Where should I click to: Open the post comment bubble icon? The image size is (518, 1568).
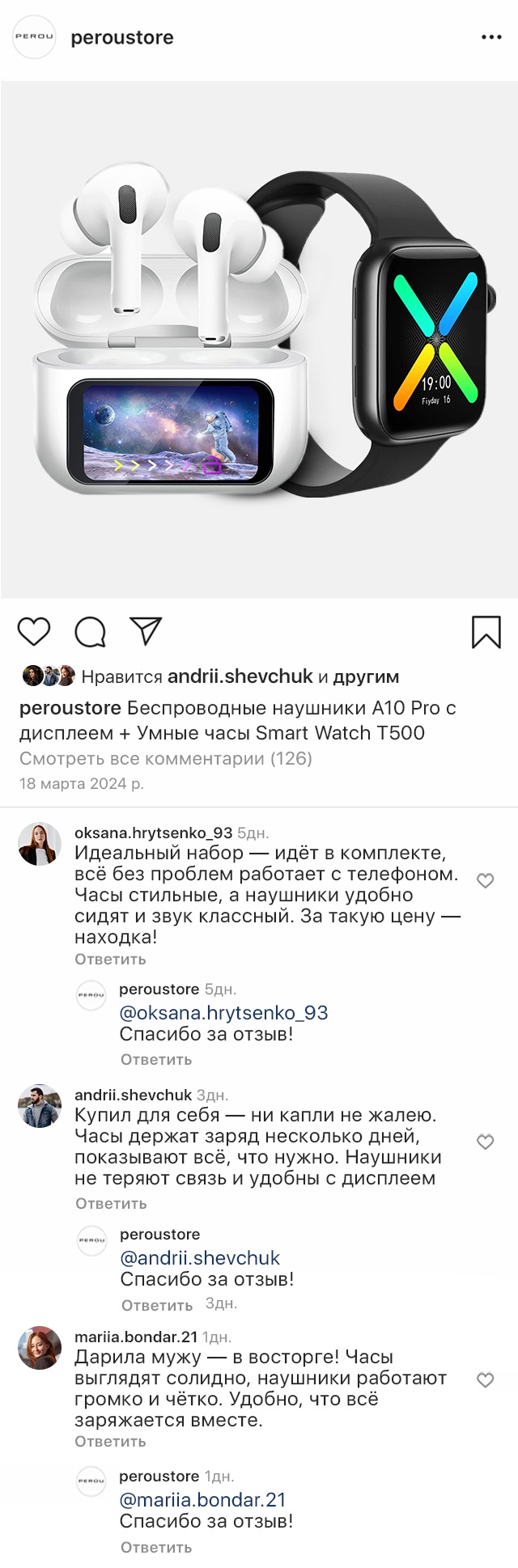[x=90, y=632]
